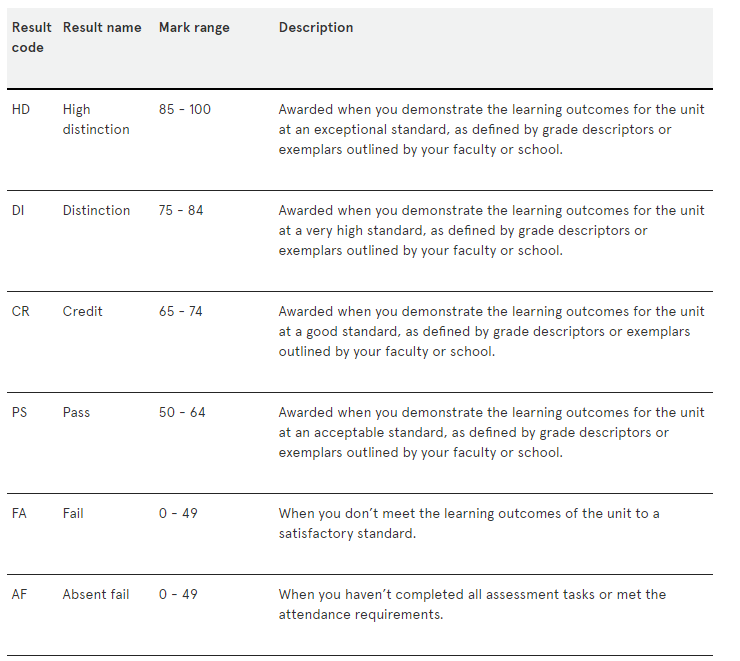Click the "Credit" result name
This screenshot has width=740, height=661.
coord(83,311)
